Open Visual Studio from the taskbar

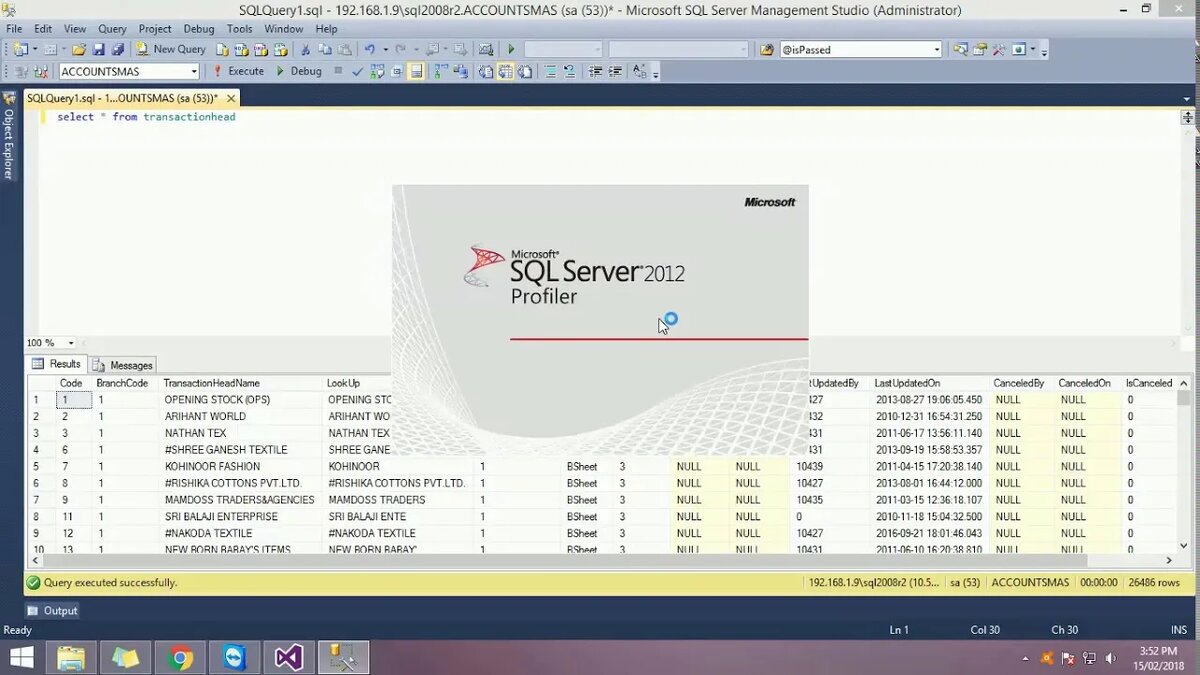coord(289,657)
